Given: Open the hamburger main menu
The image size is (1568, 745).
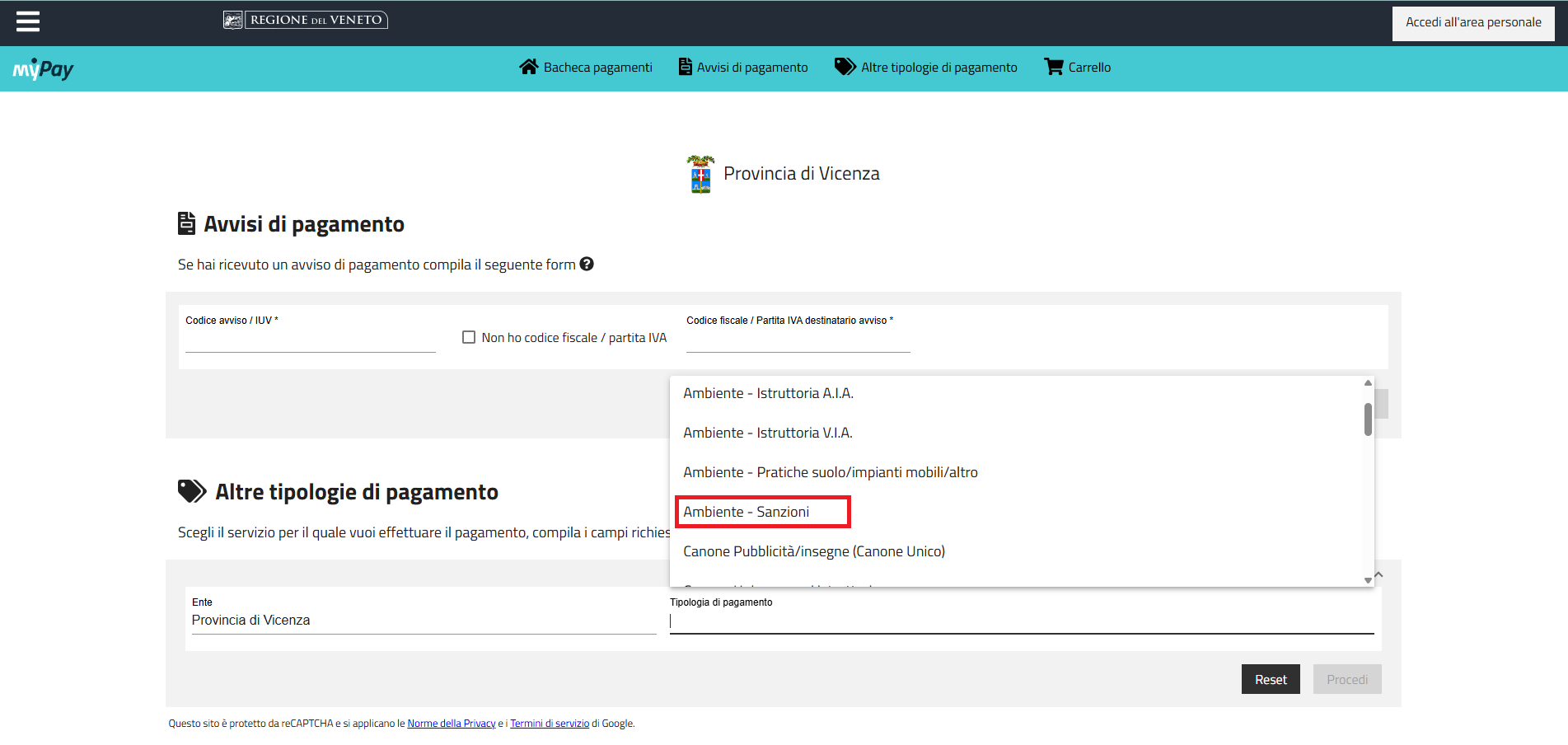Looking at the screenshot, I should (x=28, y=21).
